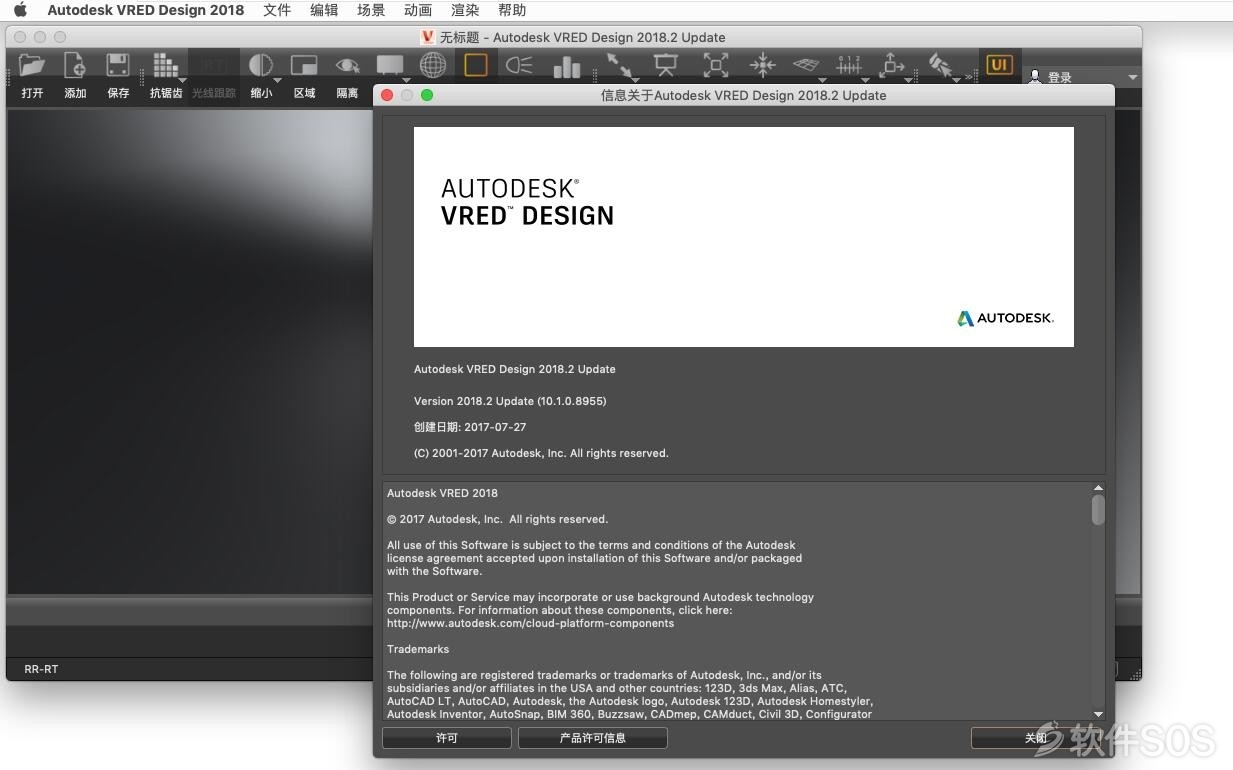Expand the 缩小 downscale dropdown arrow
The image size is (1233, 770).
[277, 80]
